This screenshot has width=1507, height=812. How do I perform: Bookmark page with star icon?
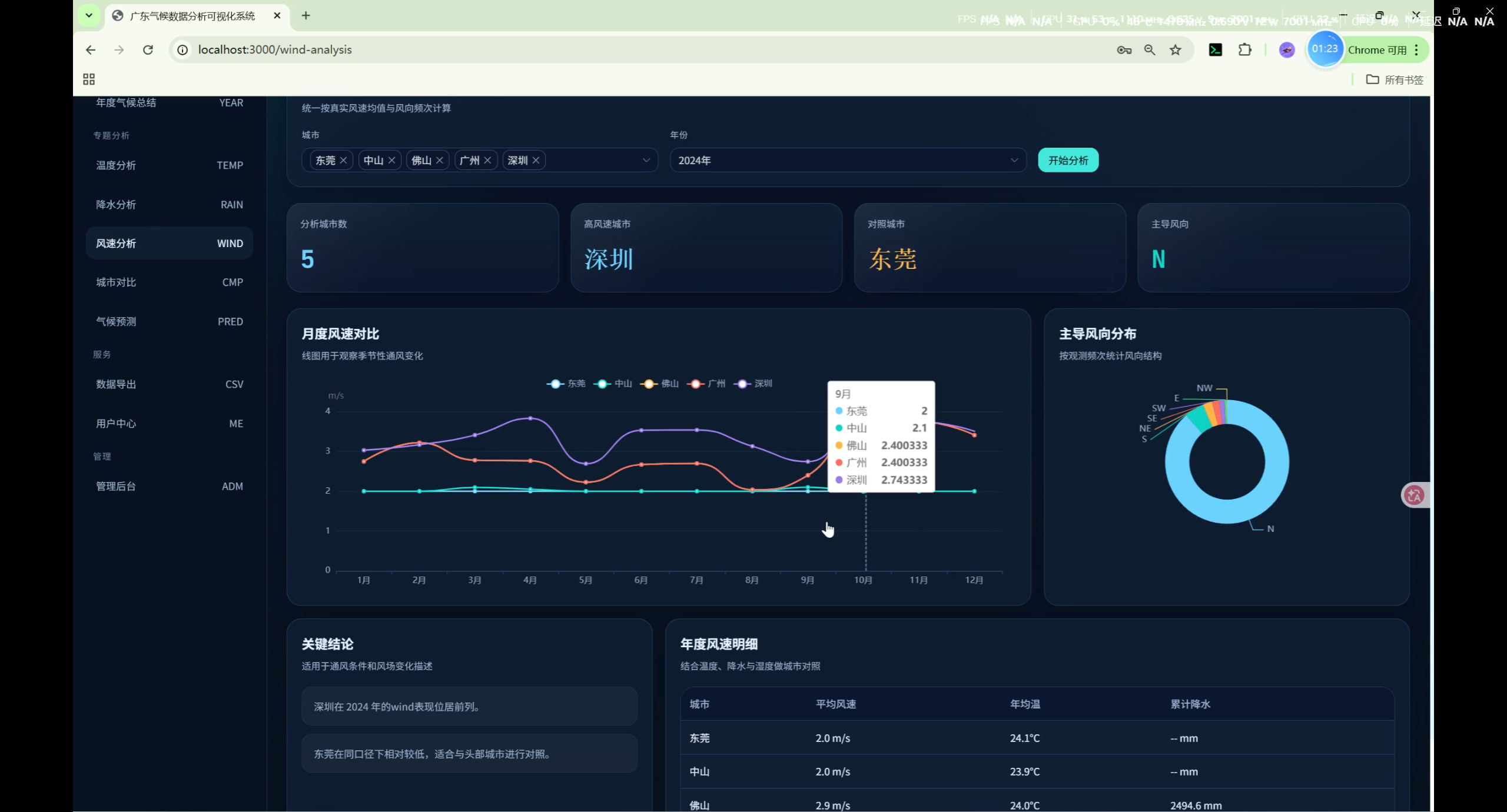click(1176, 50)
